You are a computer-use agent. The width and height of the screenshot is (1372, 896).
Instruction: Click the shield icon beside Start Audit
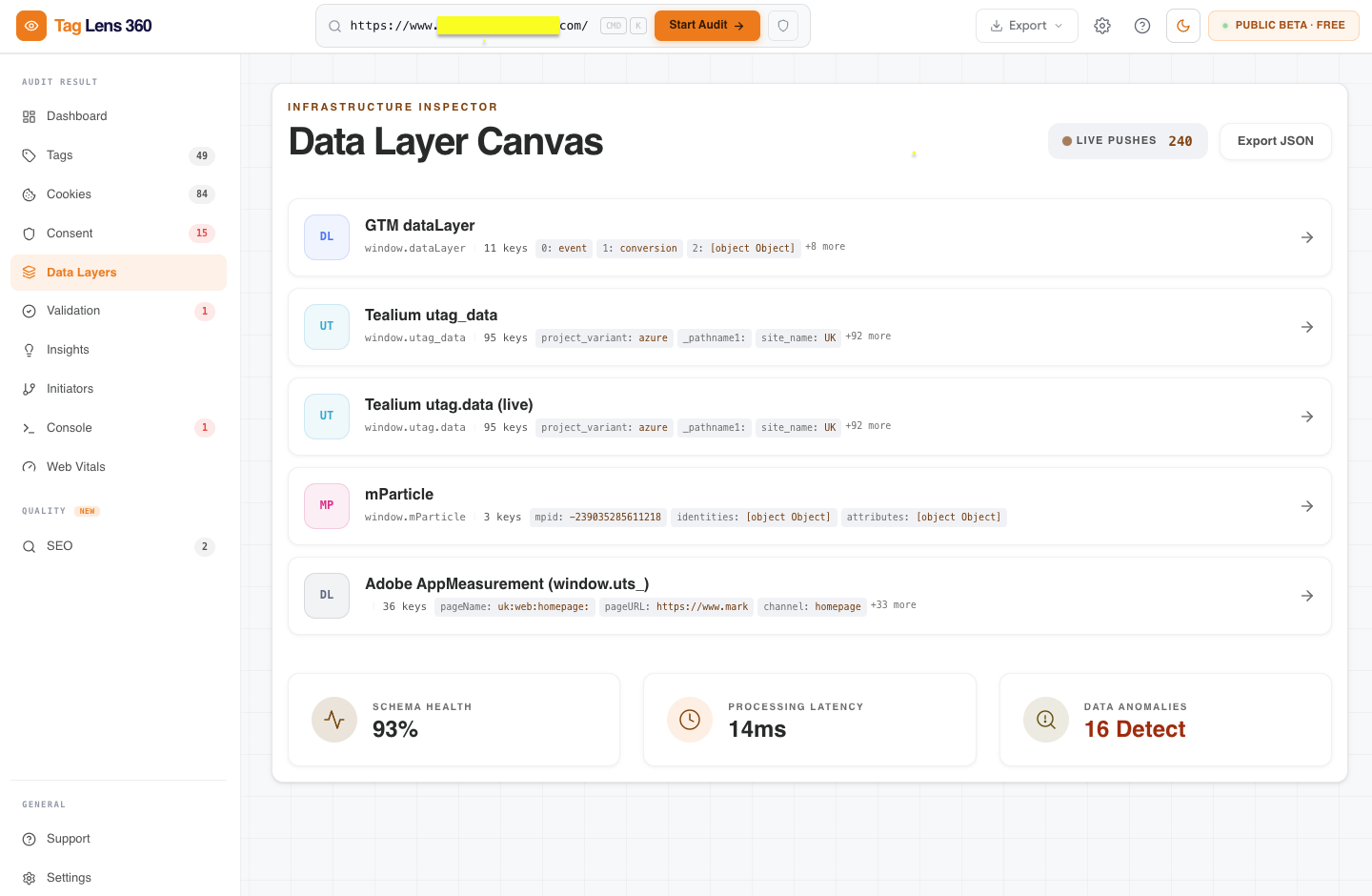783,26
